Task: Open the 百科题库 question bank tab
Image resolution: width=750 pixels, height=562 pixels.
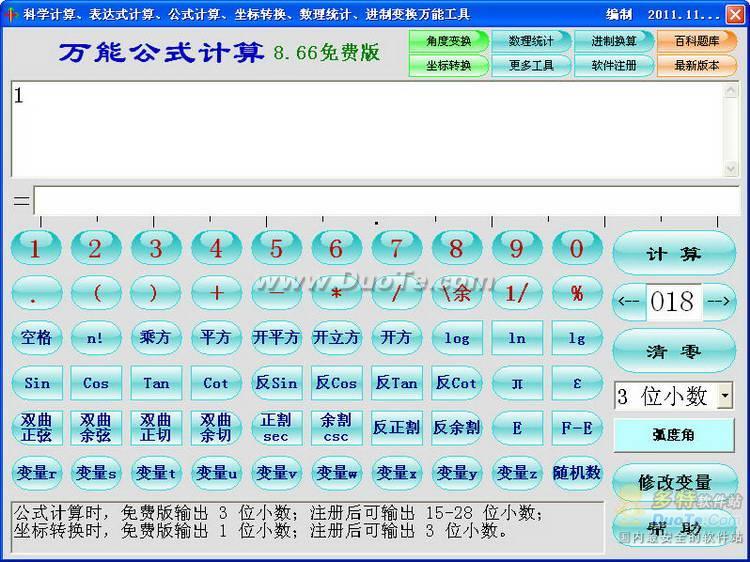Action: coord(697,41)
